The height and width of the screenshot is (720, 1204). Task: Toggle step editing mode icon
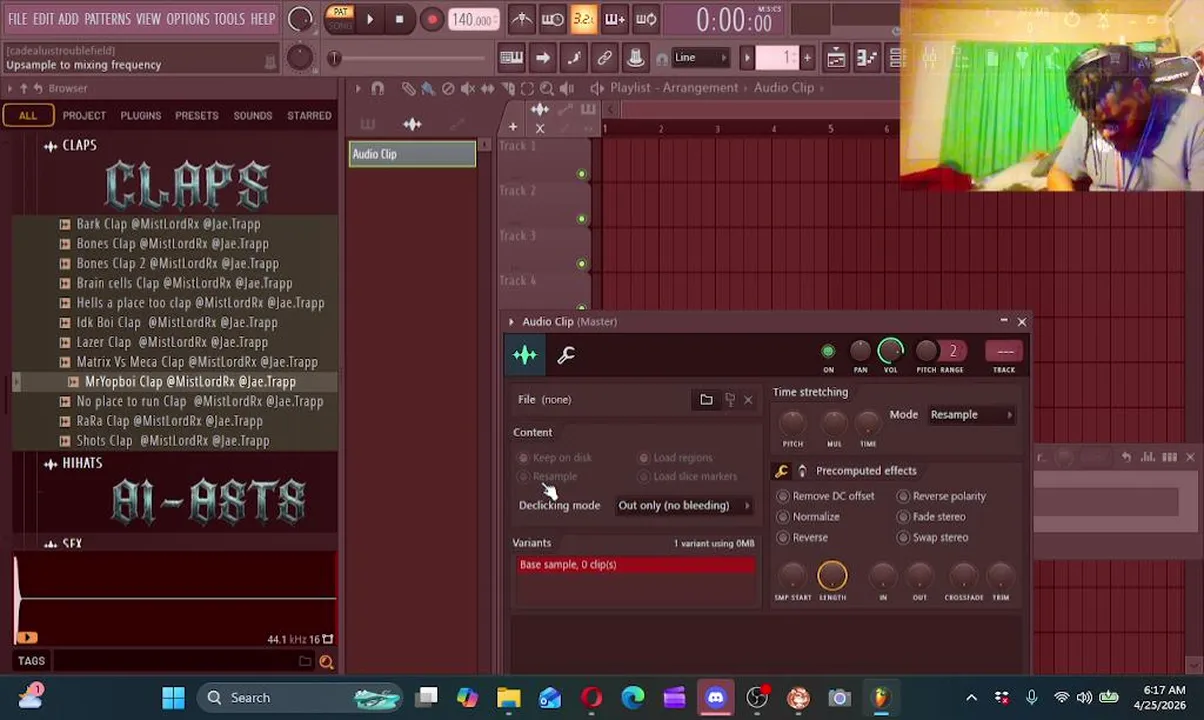pos(574,57)
